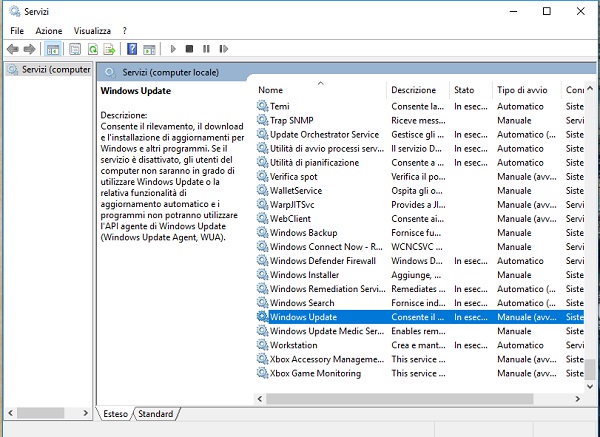Select Utilità di avvio processi server row
Viewport: 600px width, 437px height.
pyautogui.click(x=420, y=148)
